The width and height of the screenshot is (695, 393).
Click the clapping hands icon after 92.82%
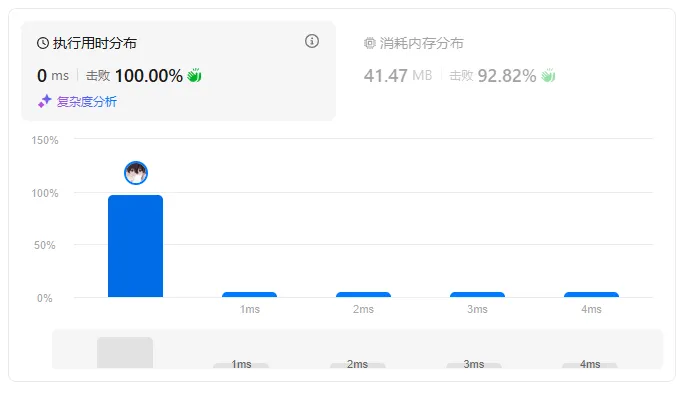click(x=548, y=75)
